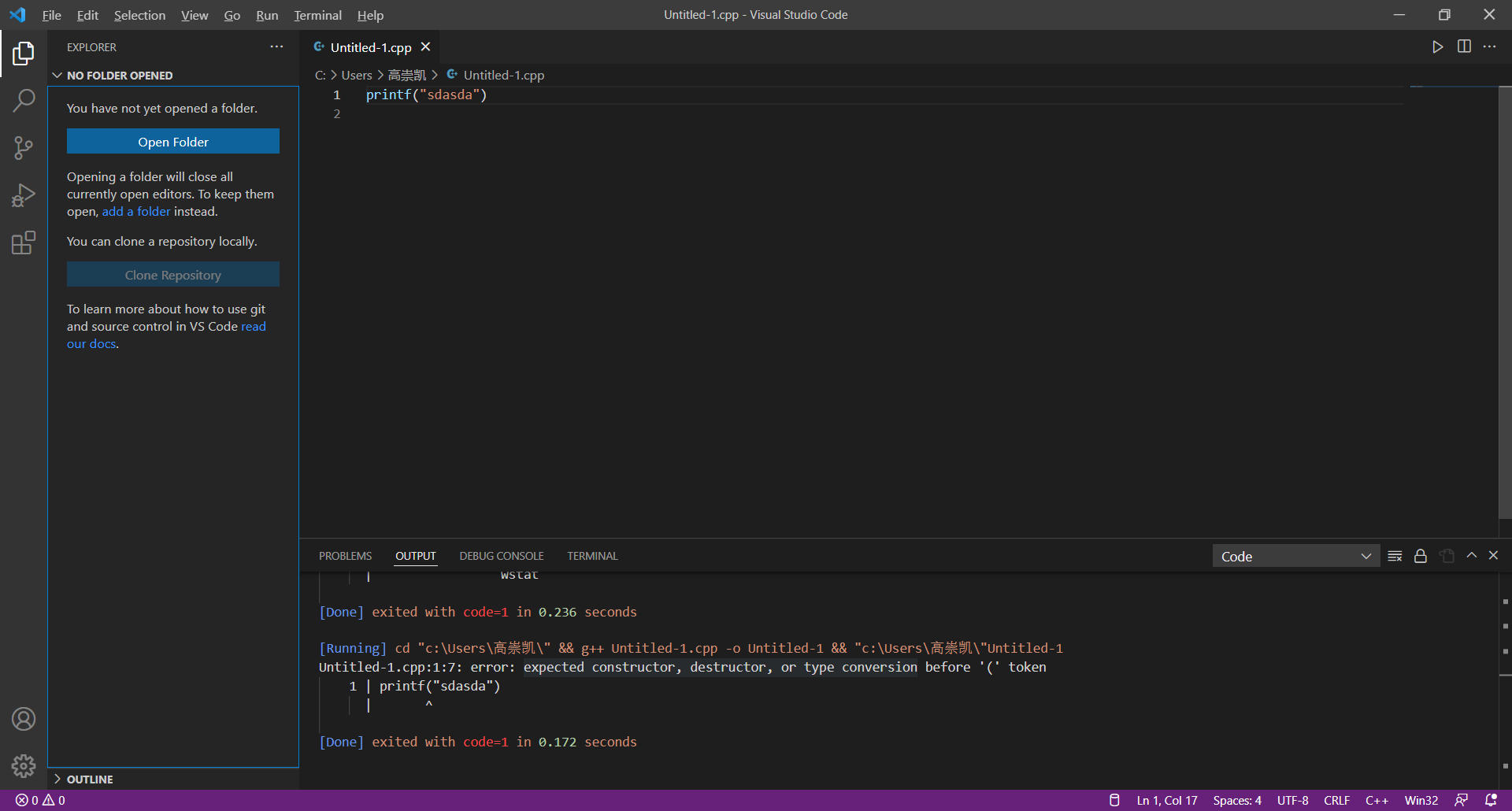Change indentation via Spaces: 4

[1237, 800]
